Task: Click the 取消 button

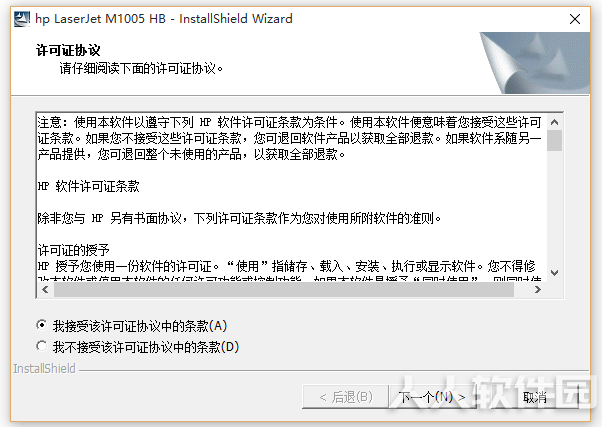Action: [535, 397]
